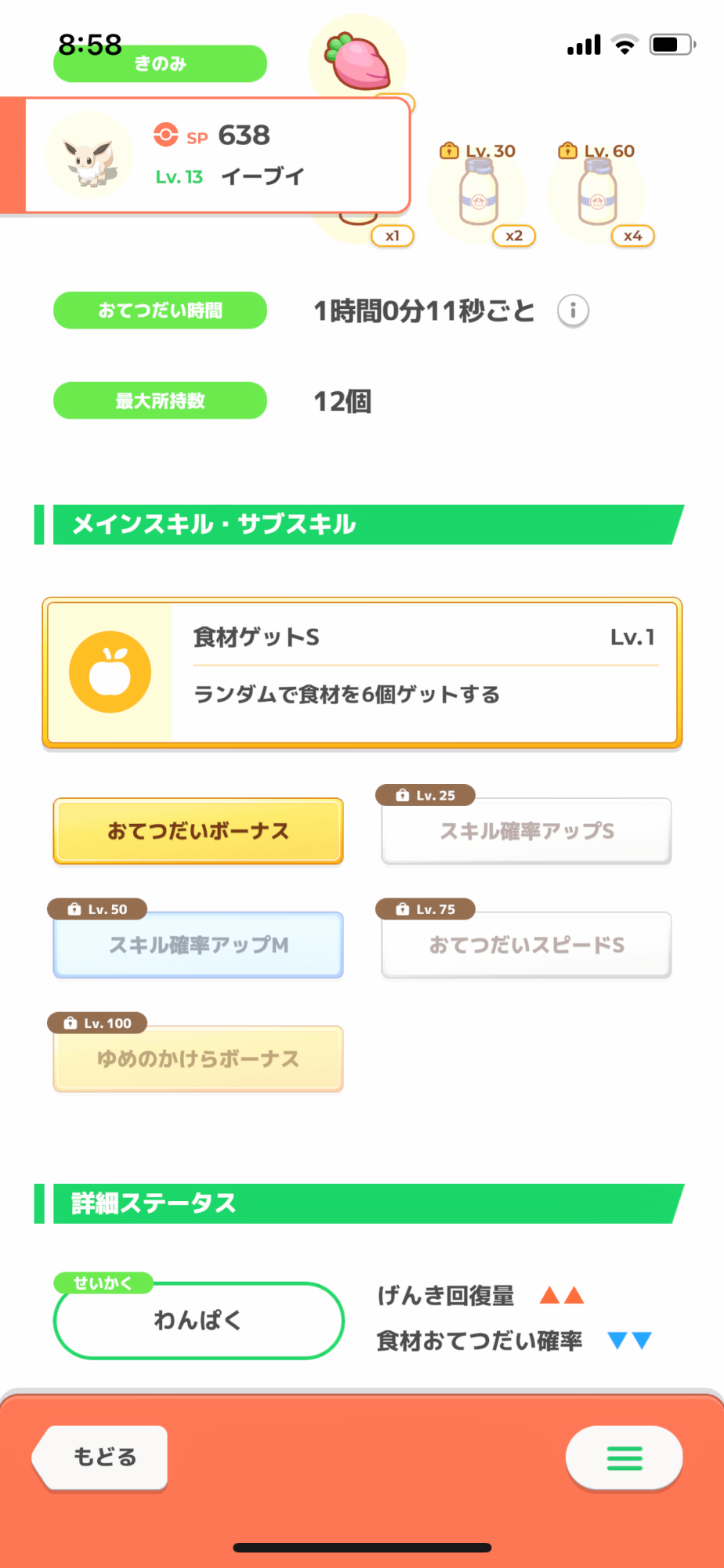Viewport: 724px width, 1568px height.
Task: Tap the わんぱく nature box
Action: (x=198, y=1321)
